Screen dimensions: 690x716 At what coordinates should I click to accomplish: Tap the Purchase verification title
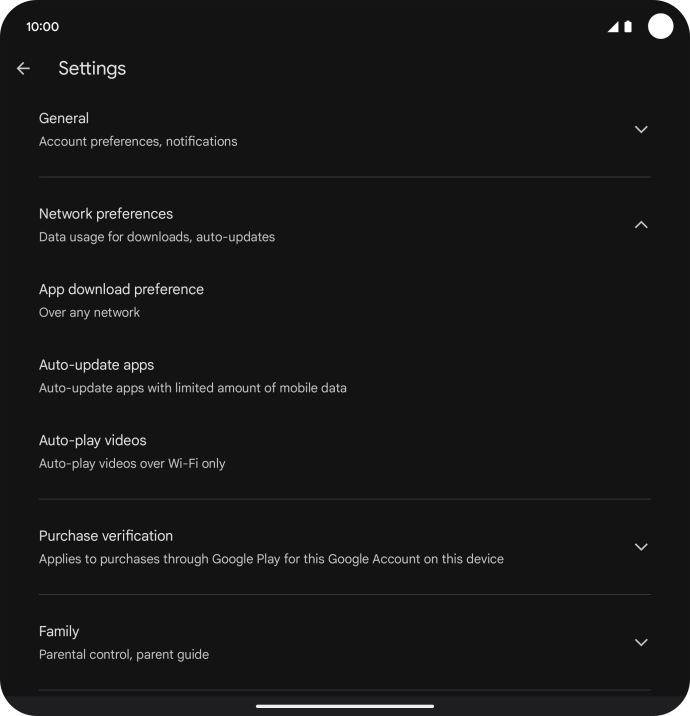click(106, 536)
